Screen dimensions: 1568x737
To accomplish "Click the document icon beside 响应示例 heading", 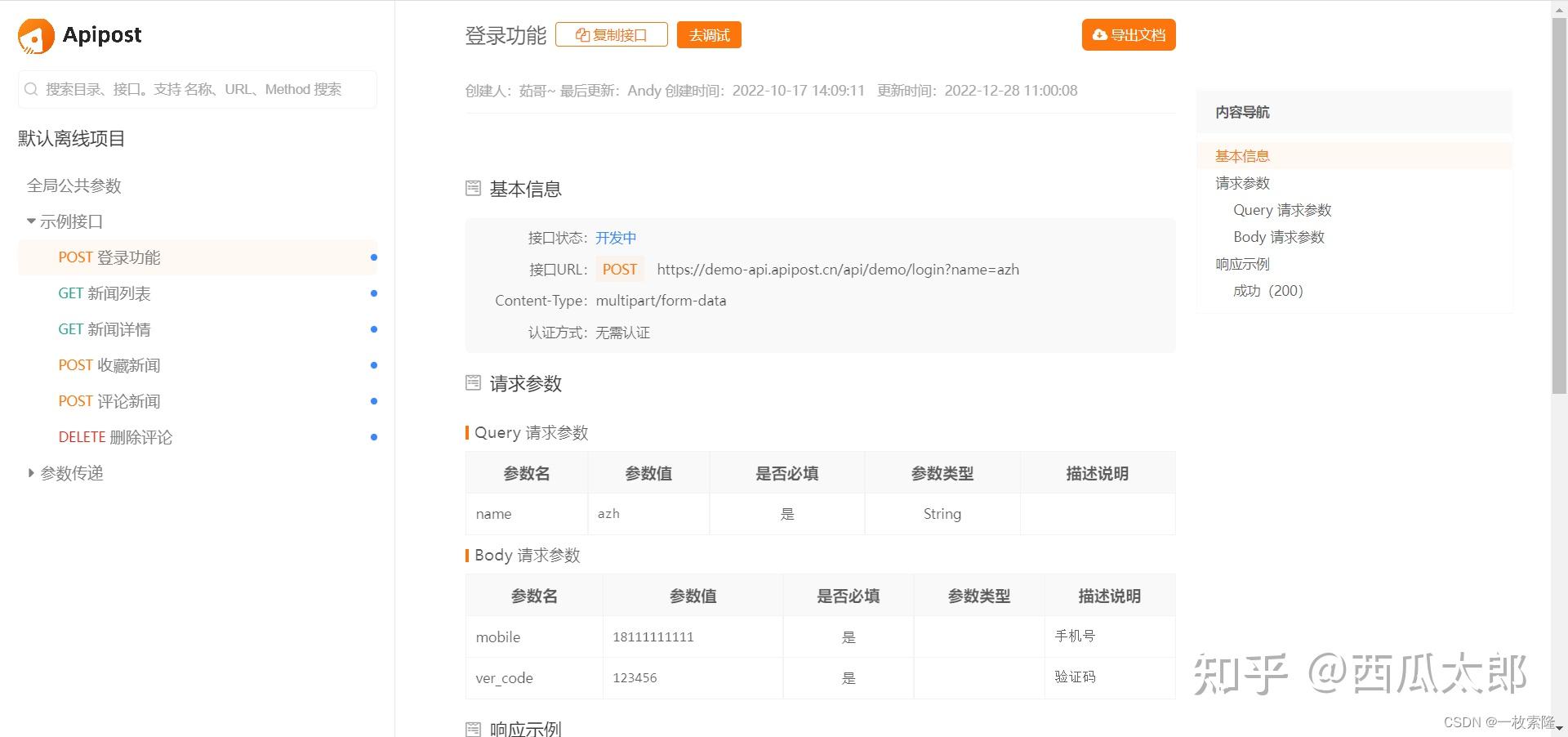I will point(473,730).
